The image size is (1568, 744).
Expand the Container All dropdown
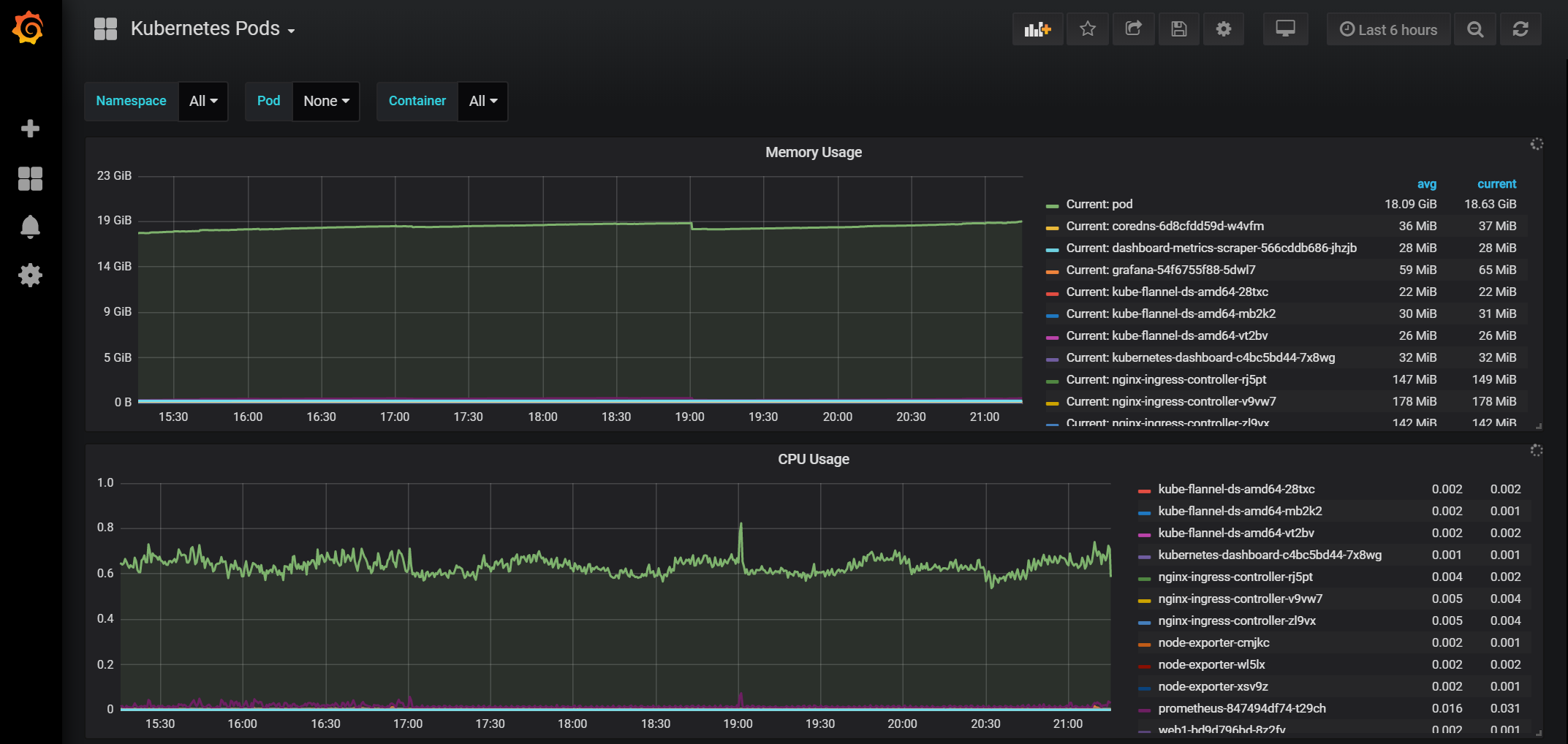point(482,101)
